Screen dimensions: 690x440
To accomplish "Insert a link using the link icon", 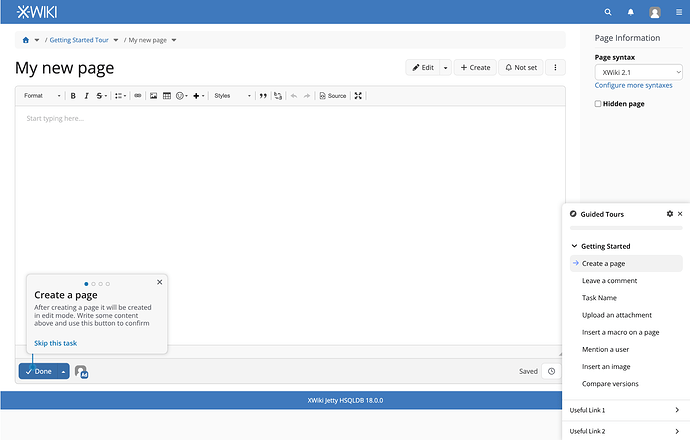I will [138, 95].
